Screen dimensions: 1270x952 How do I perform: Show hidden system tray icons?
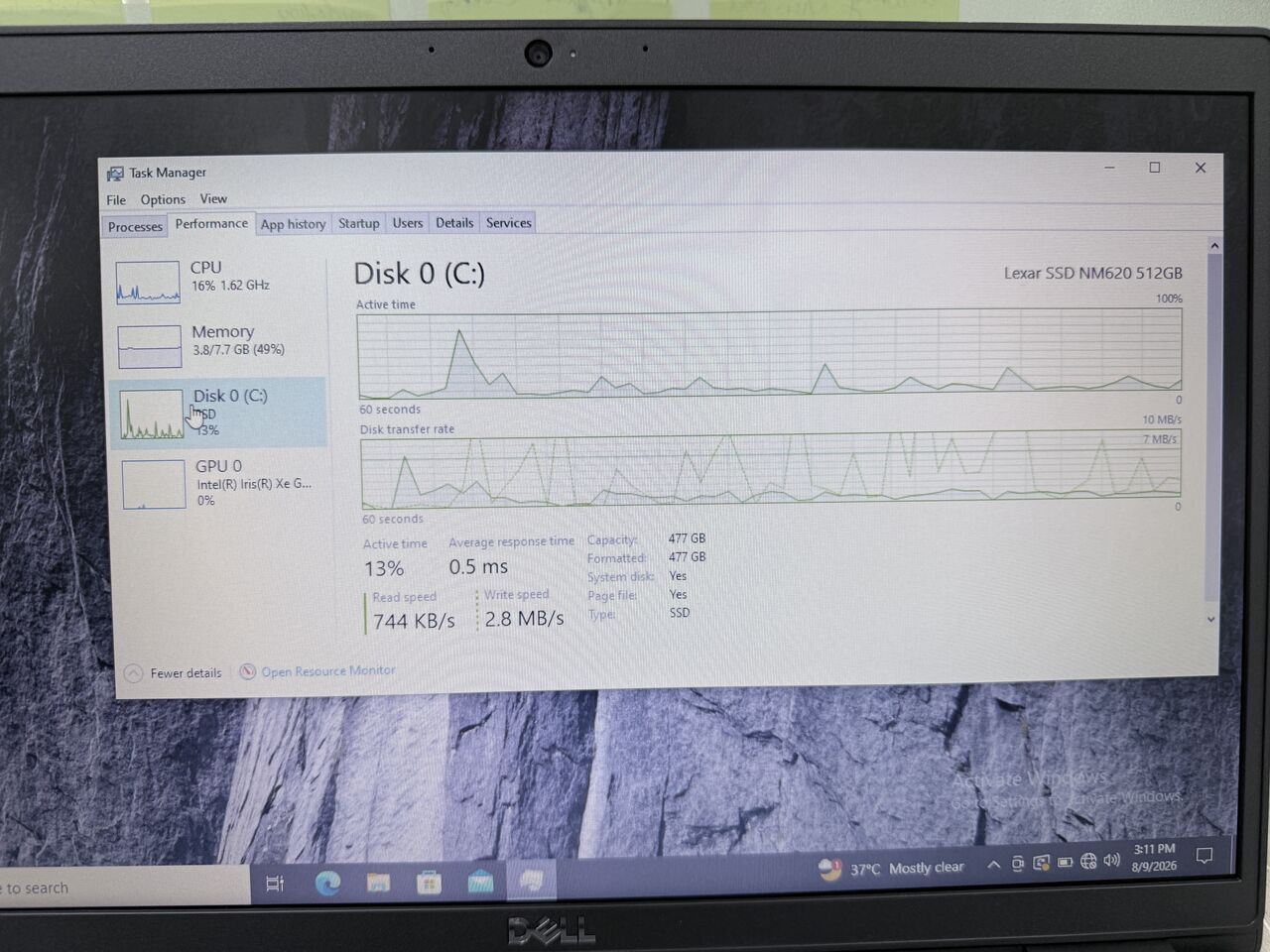click(993, 865)
